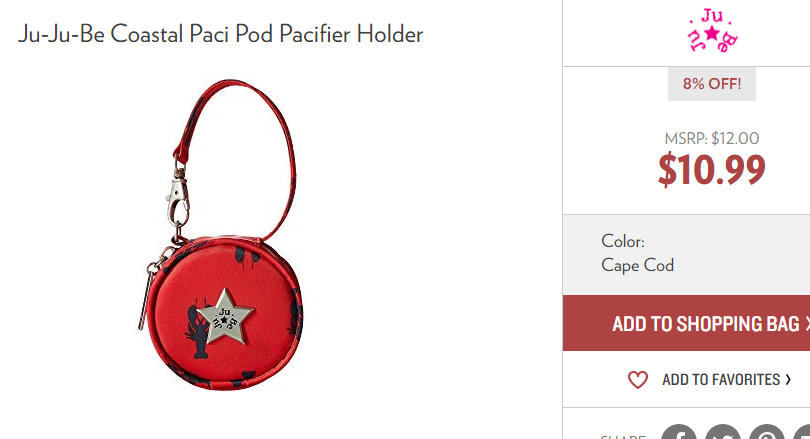Click the silver star emblem on the pod
The height and width of the screenshot is (439, 810).
(225, 317)
